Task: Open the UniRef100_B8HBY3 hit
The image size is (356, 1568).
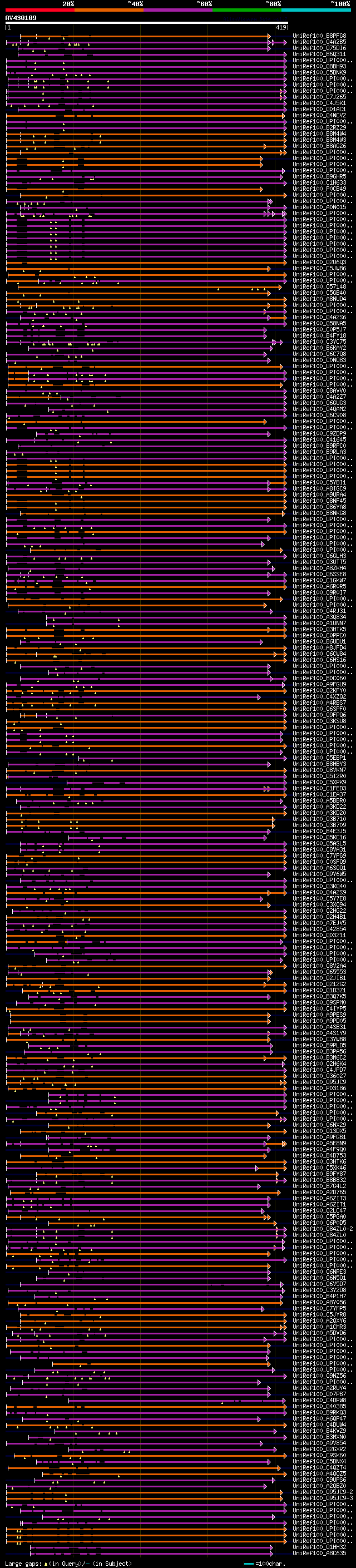Action: (319, 764)
